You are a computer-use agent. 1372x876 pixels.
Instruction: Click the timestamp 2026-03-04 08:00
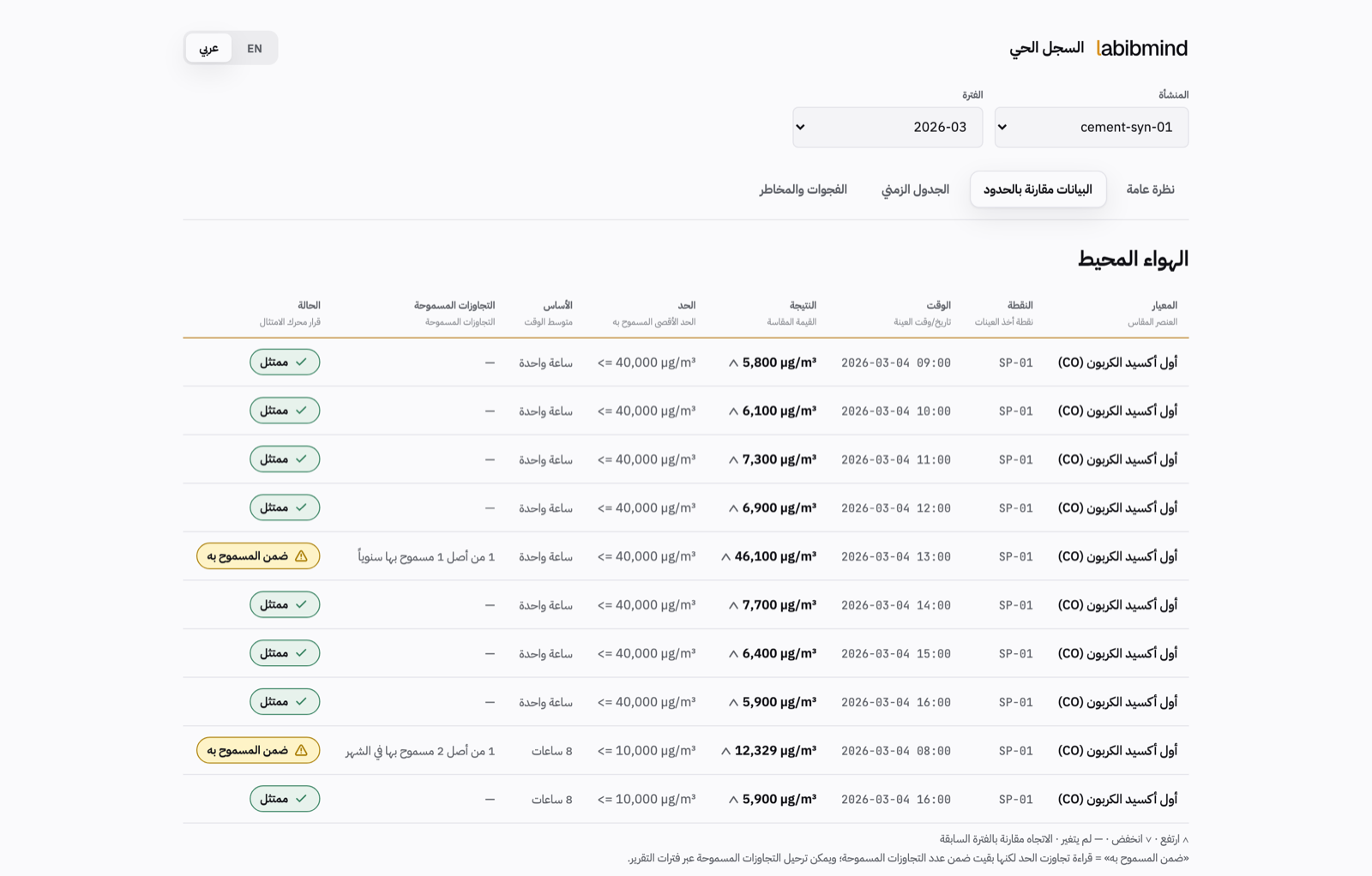(896, 751)
